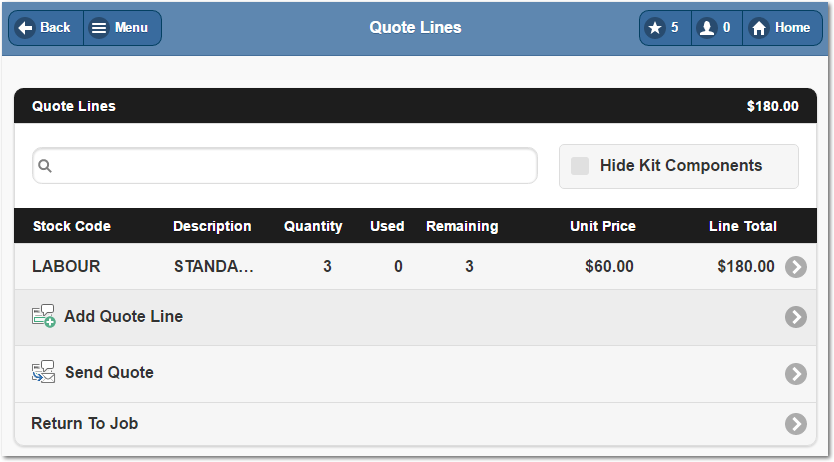Click the Back arrow icon

(25, 28)
